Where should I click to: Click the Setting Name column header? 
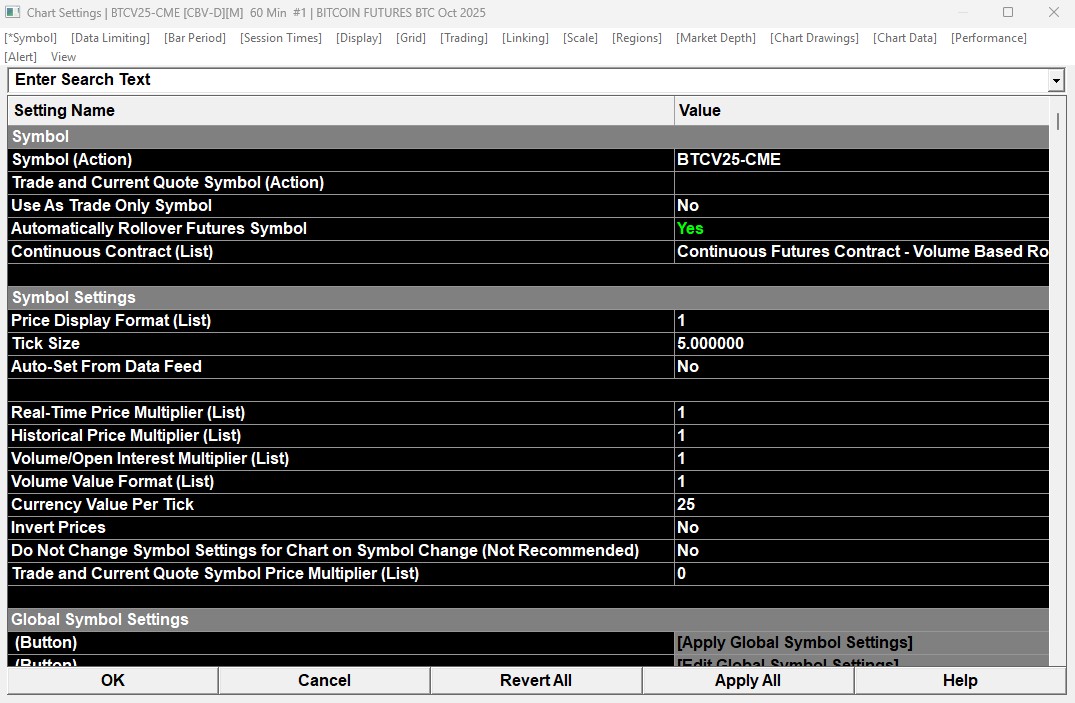pos(341,110)
